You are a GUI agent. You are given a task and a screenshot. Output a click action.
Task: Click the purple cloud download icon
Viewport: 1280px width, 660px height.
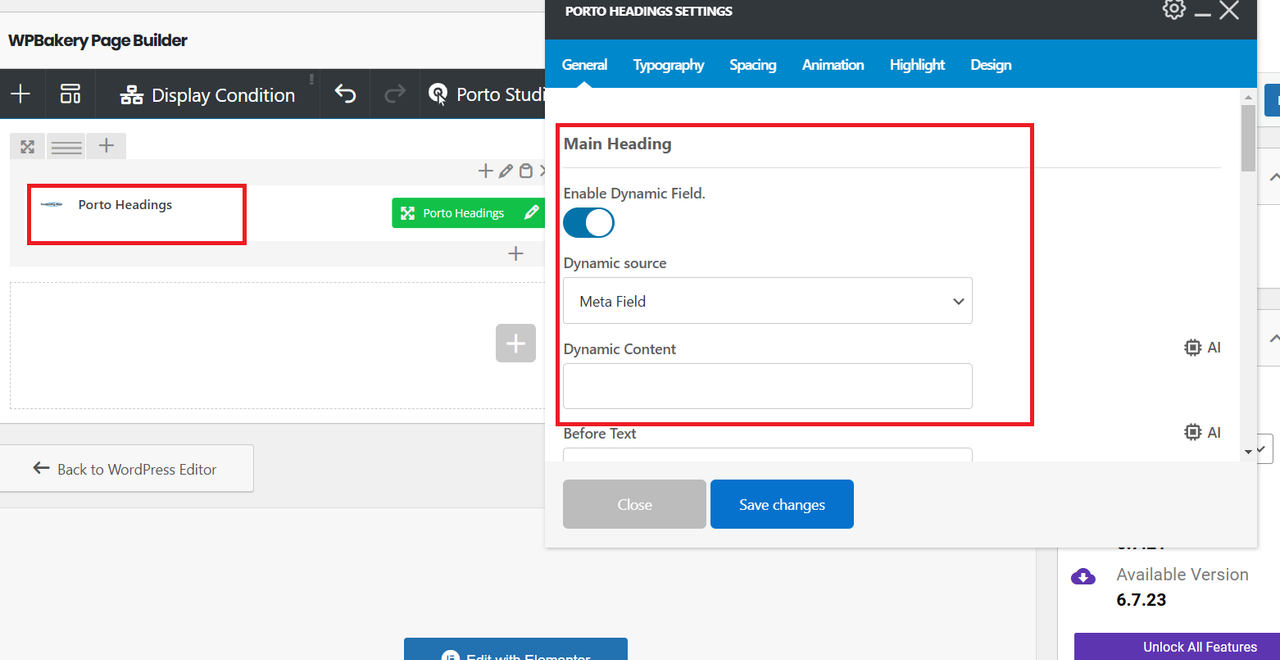click(x=1083, y=576)
